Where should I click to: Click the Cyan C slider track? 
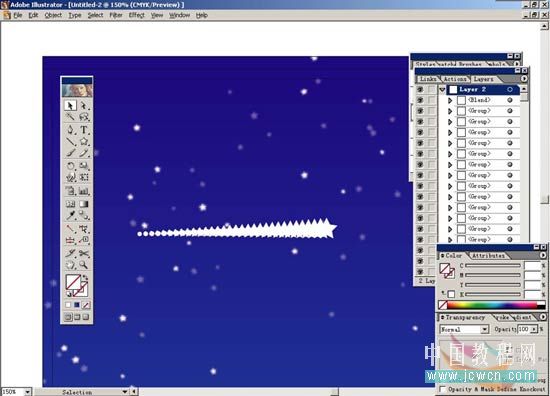493,266
